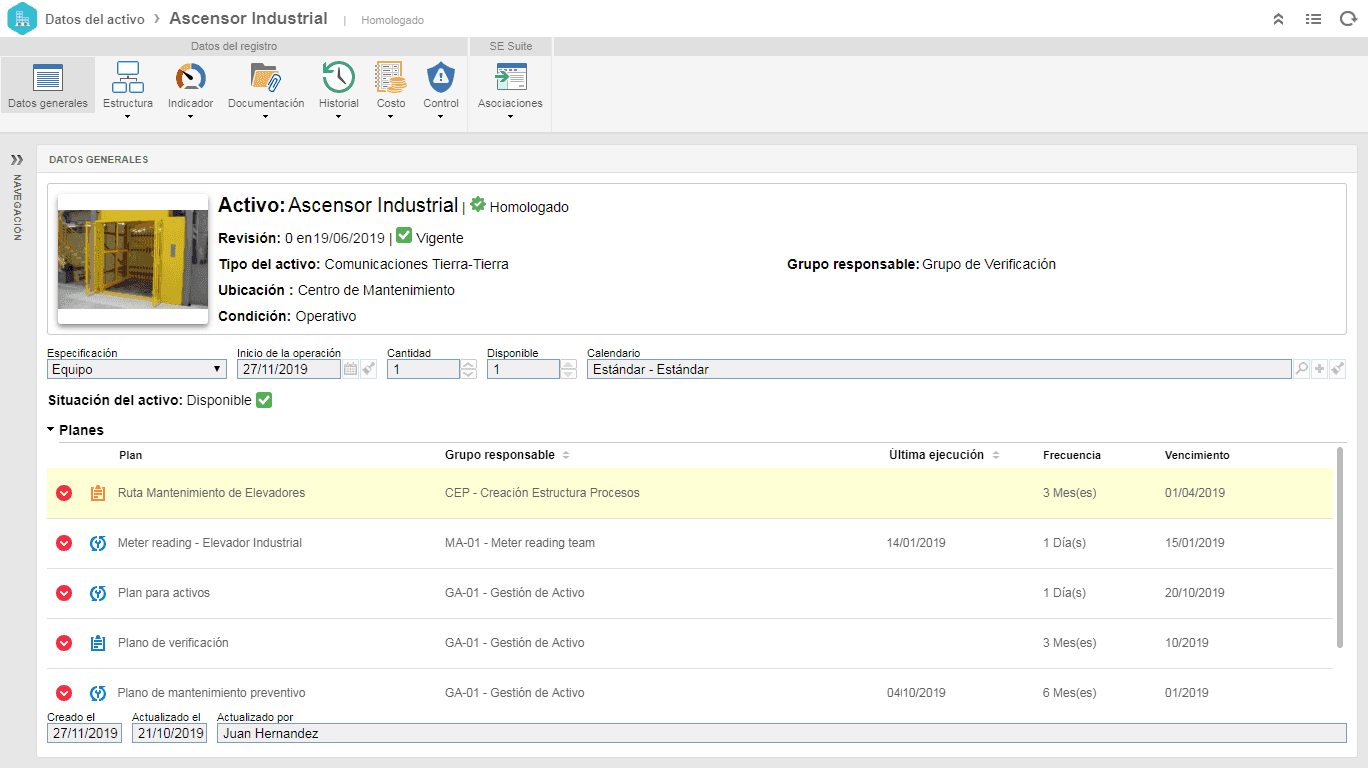Collapse the Planes section
This screenshot has height=768, width=1368.
[x=51, y=430]
